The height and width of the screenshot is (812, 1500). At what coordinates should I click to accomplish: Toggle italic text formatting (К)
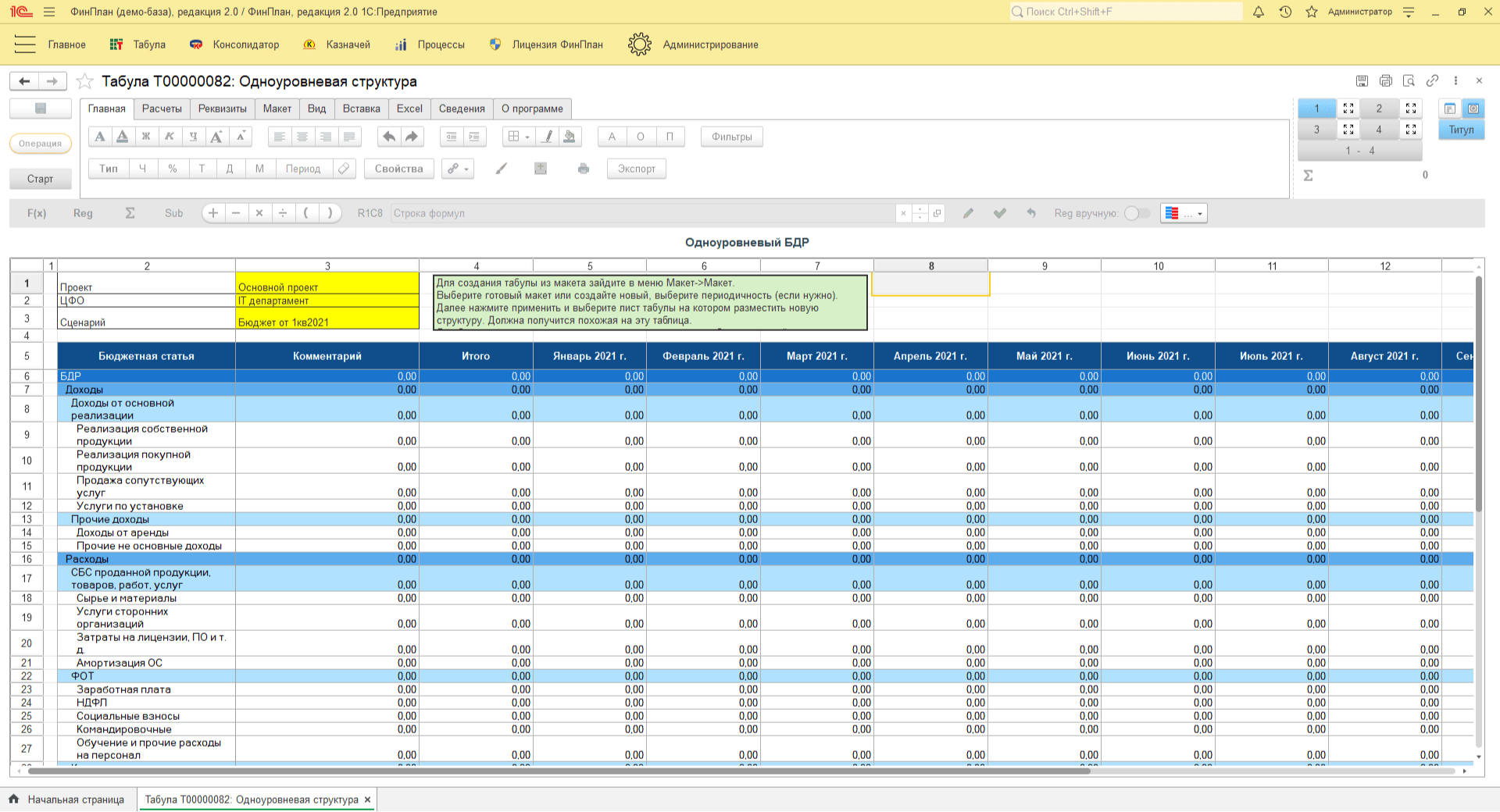(x=170, y=137)
